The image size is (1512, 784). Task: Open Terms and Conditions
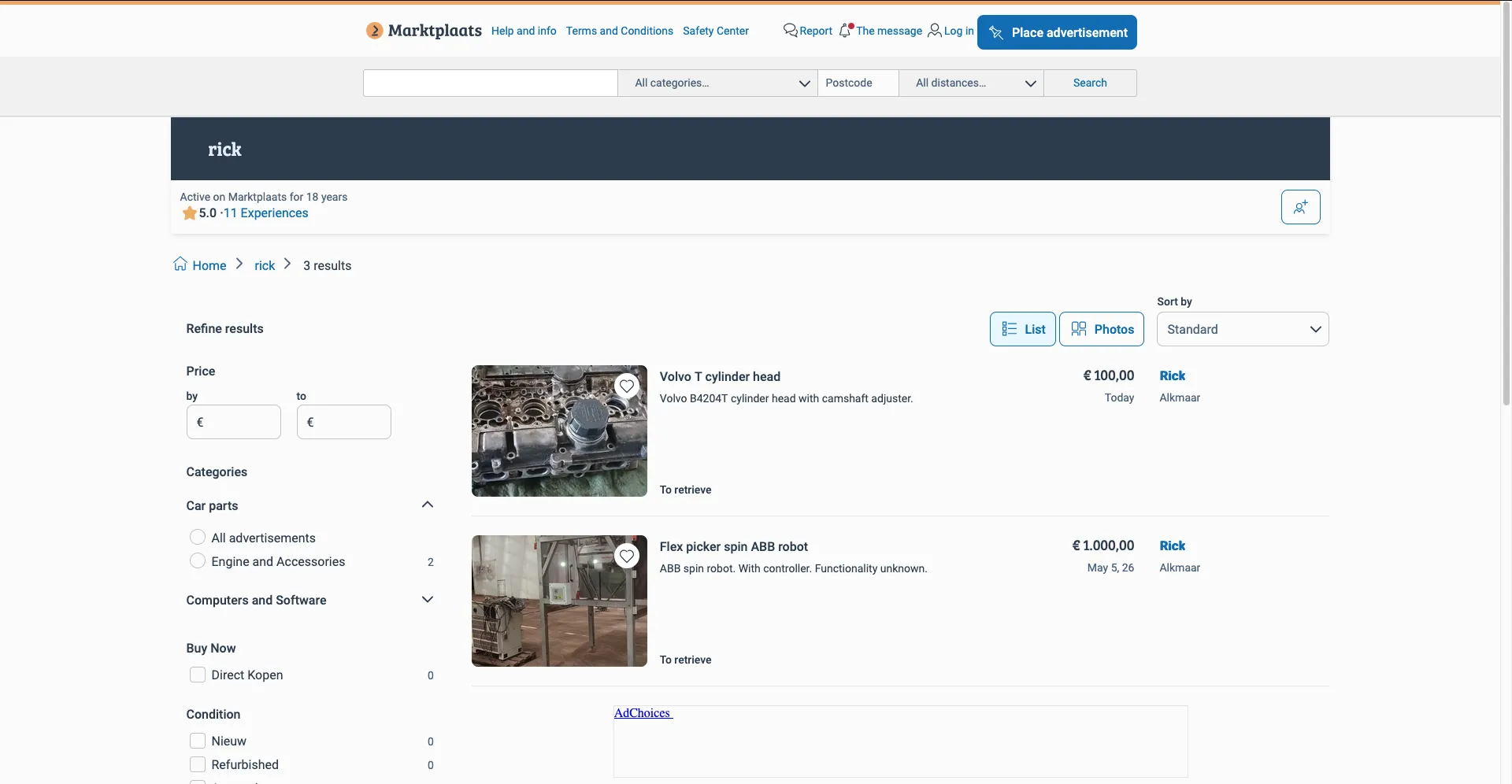(x=620, y=31)
